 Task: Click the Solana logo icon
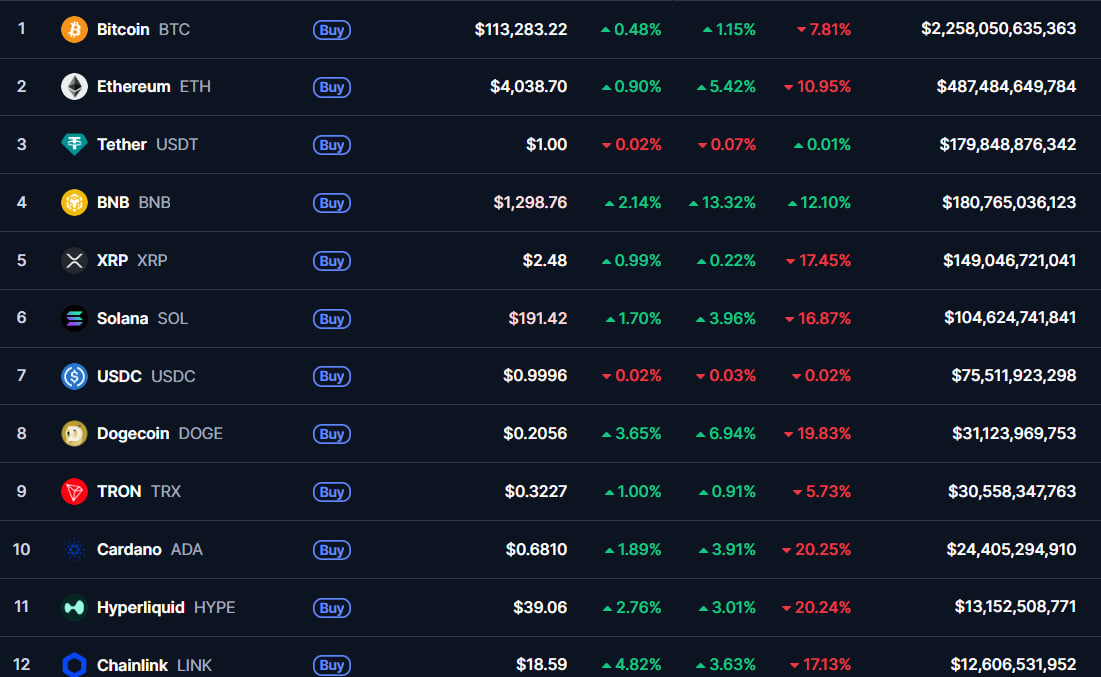point(74,319)
